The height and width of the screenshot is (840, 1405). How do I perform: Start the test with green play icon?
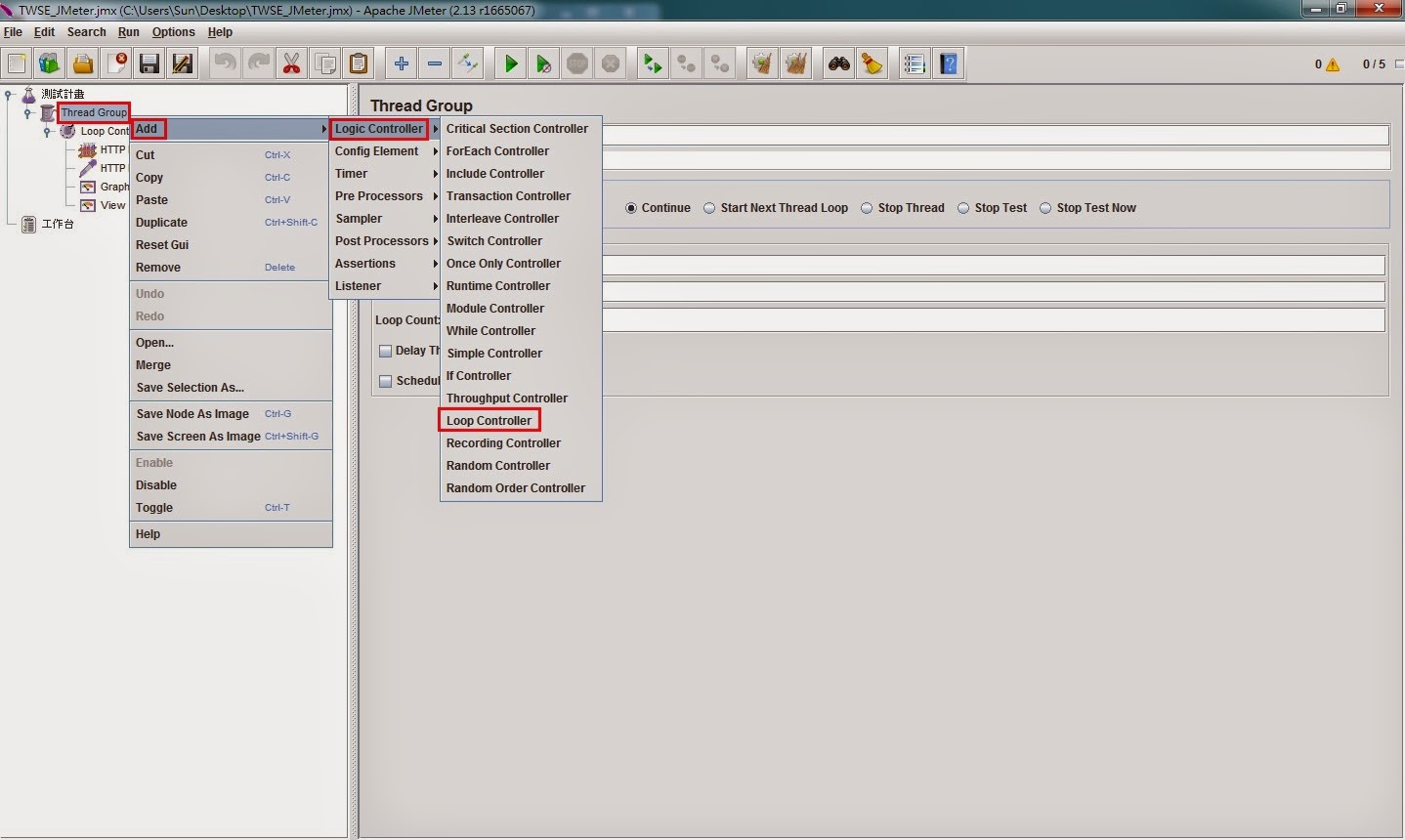click(511, 64)
